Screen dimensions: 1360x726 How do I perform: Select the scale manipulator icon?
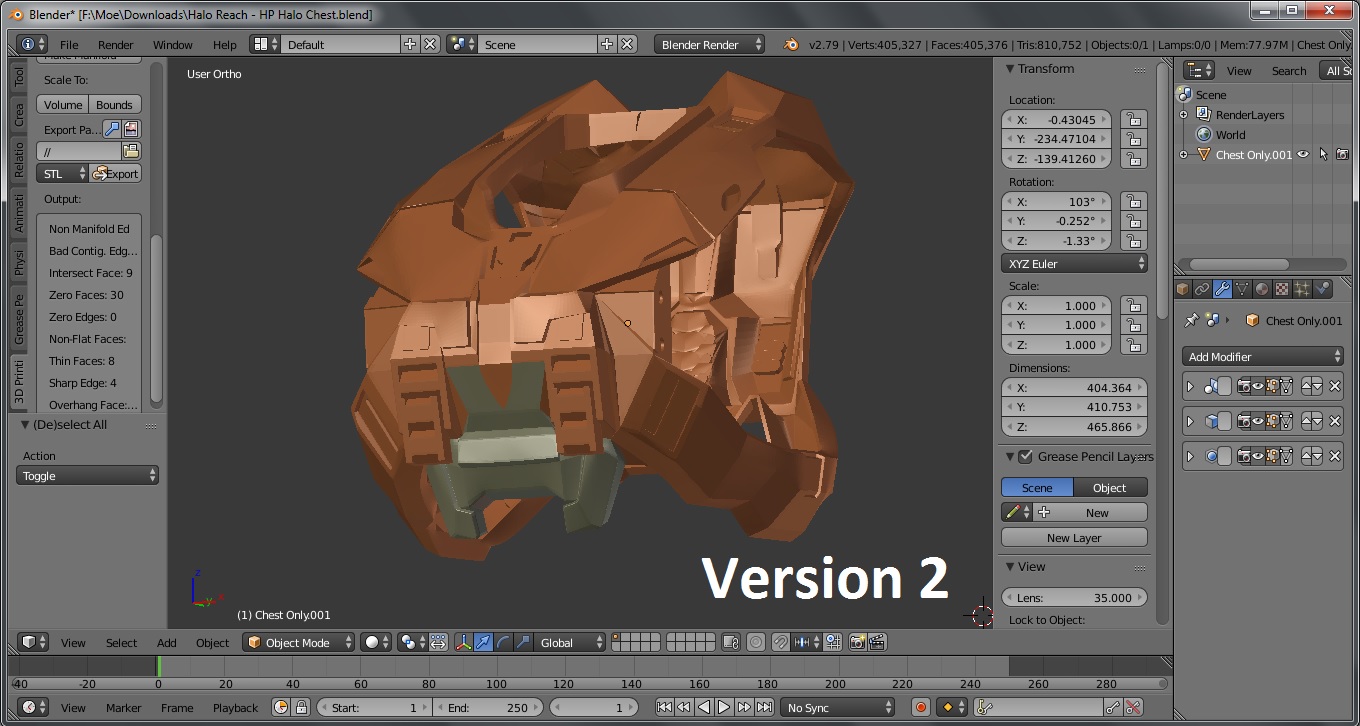tap(522, 642)
